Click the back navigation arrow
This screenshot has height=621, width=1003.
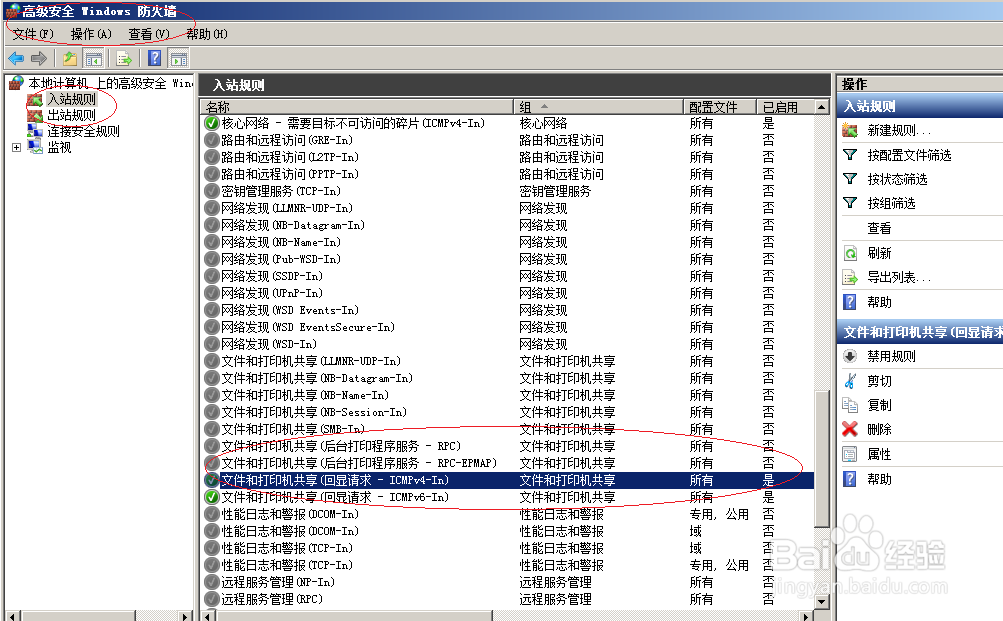(15, 58)
